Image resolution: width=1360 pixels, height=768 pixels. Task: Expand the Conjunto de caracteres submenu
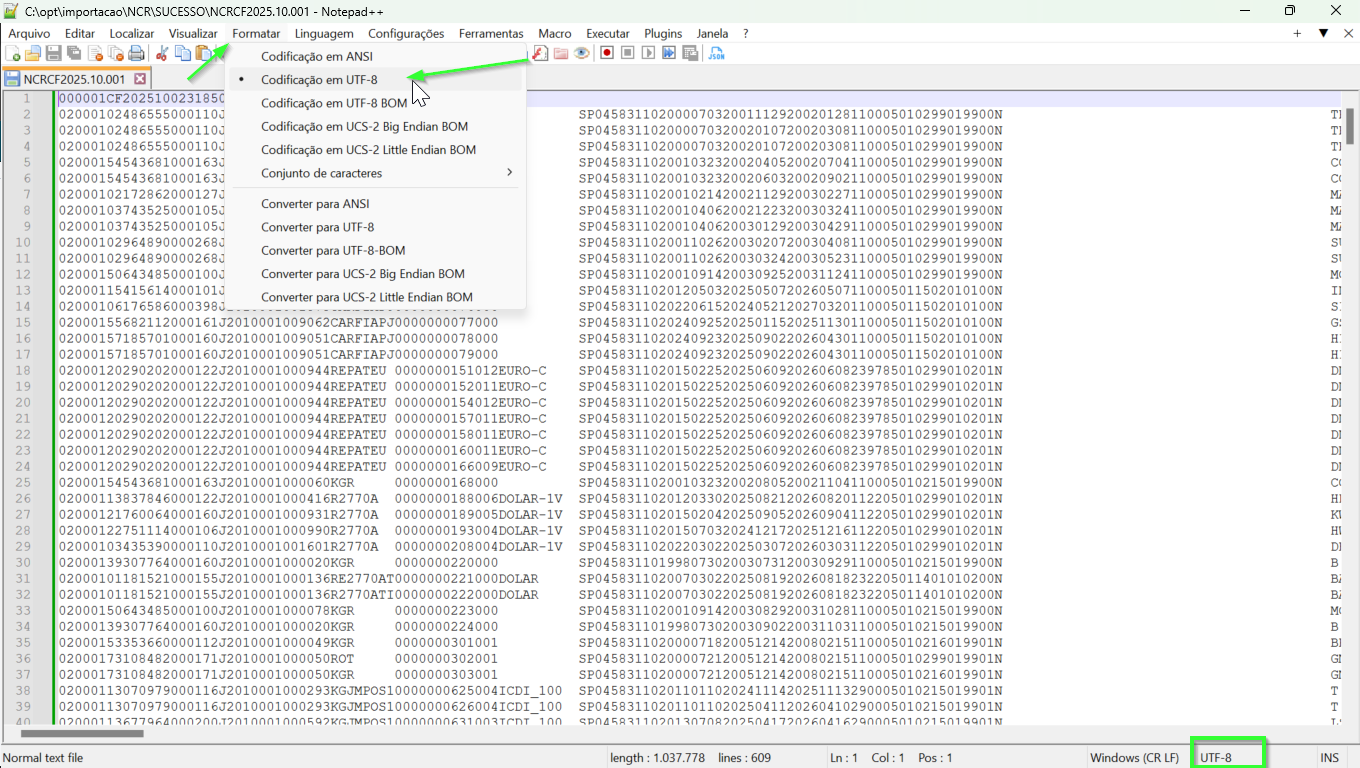[x=376, y=173]
